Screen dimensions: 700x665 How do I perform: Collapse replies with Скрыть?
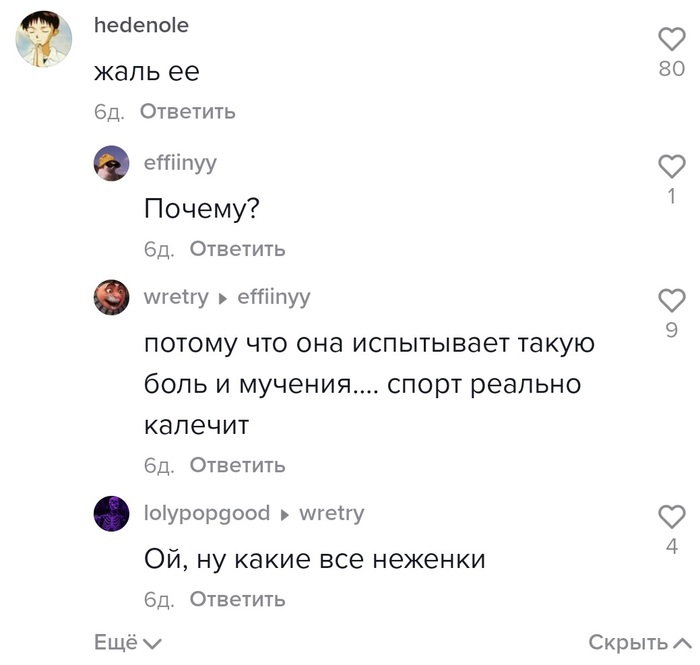click(638, 643)
